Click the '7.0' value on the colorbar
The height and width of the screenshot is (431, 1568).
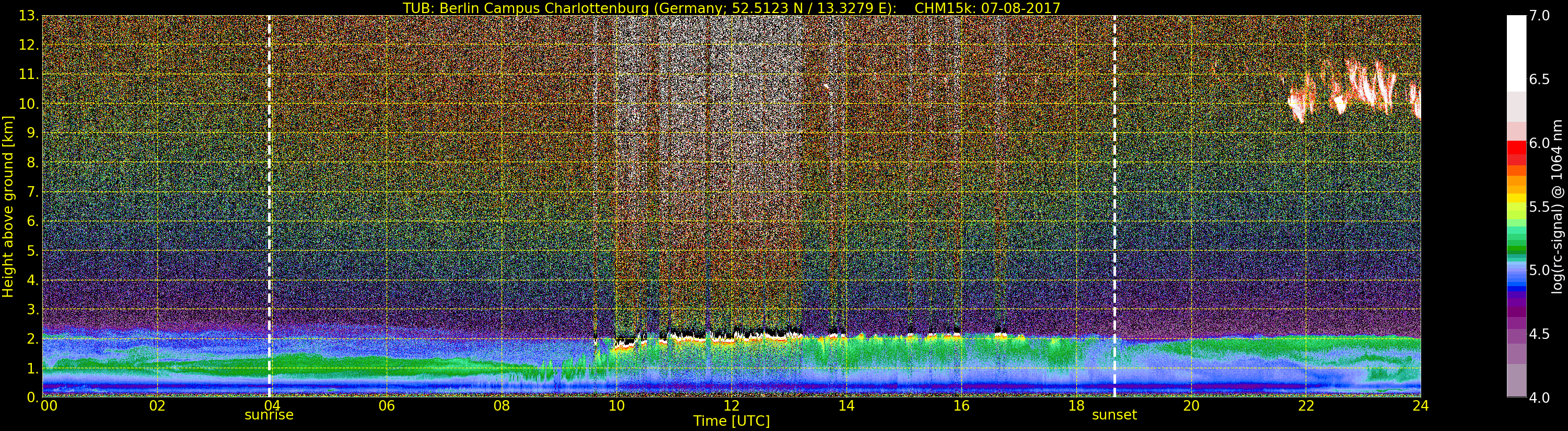point(1539,16)
